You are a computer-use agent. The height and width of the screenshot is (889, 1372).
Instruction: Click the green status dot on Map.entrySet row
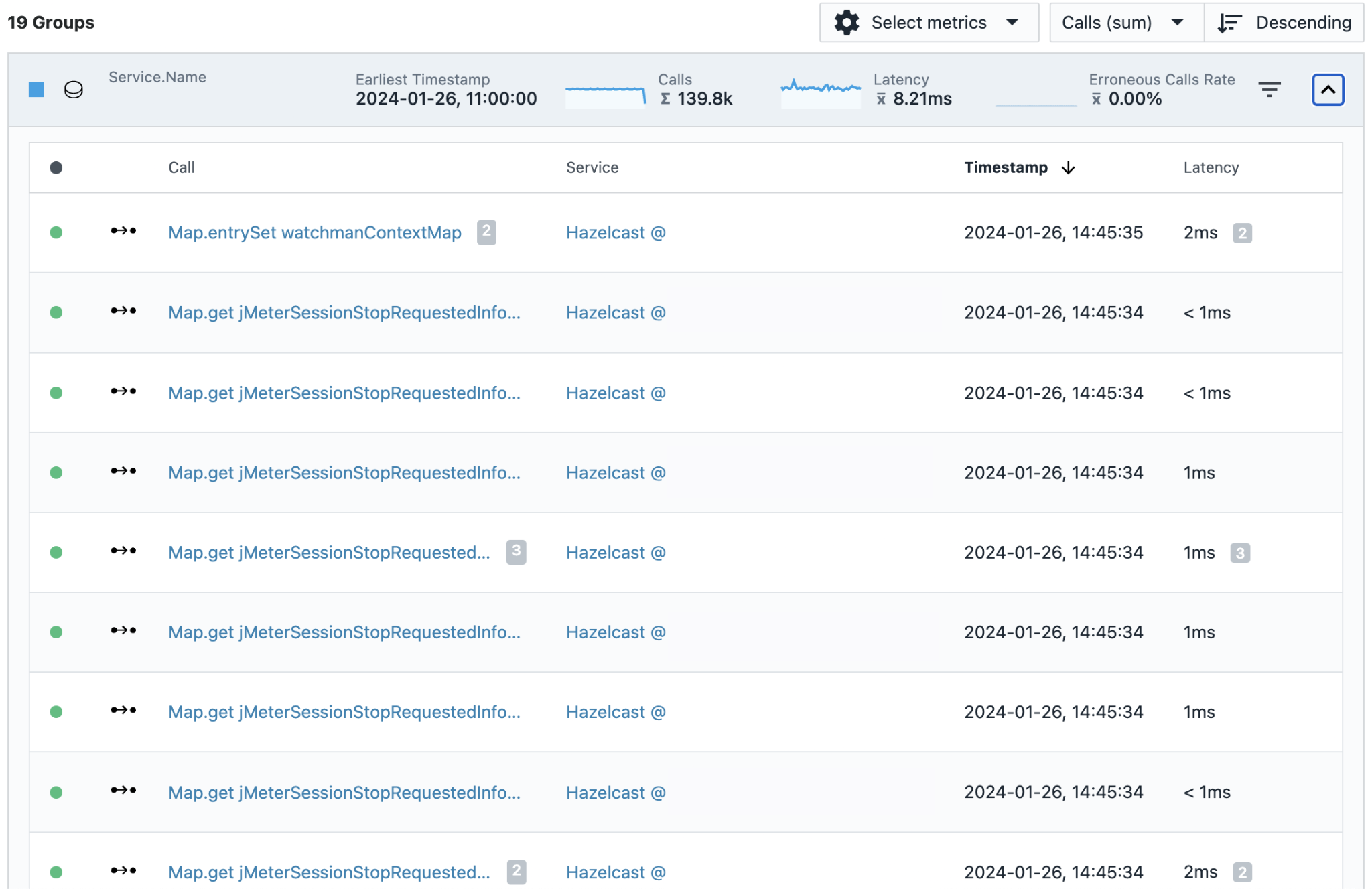coord(56,232)
